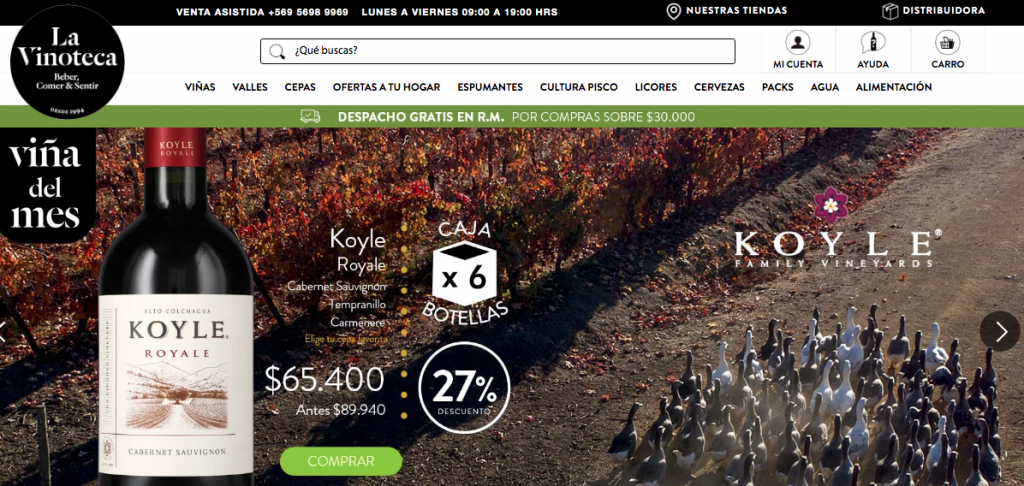The width and height of the screenshot is (1024, 486).
Task: Click the search magnifier icon
Action: pyautogui.click(x=278, y=52)
